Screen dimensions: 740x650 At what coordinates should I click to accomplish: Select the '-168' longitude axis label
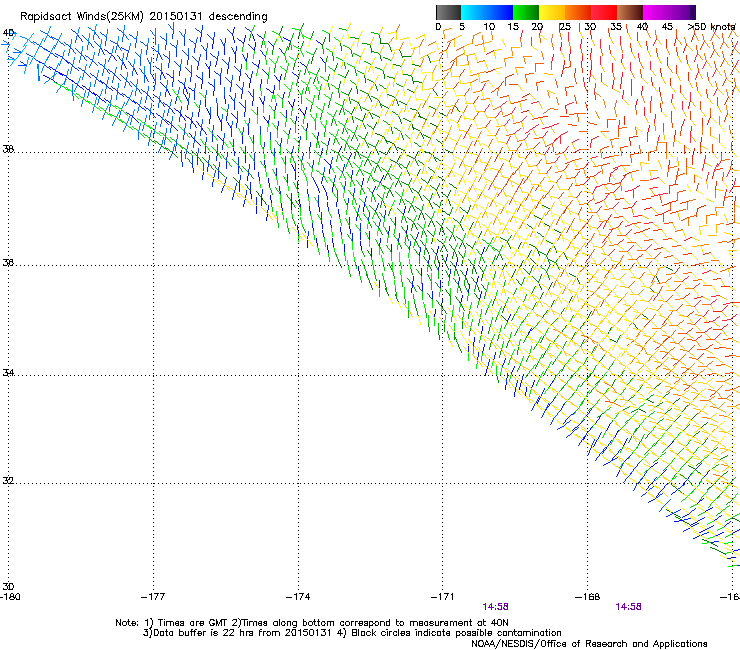click(x=587, y=597)
